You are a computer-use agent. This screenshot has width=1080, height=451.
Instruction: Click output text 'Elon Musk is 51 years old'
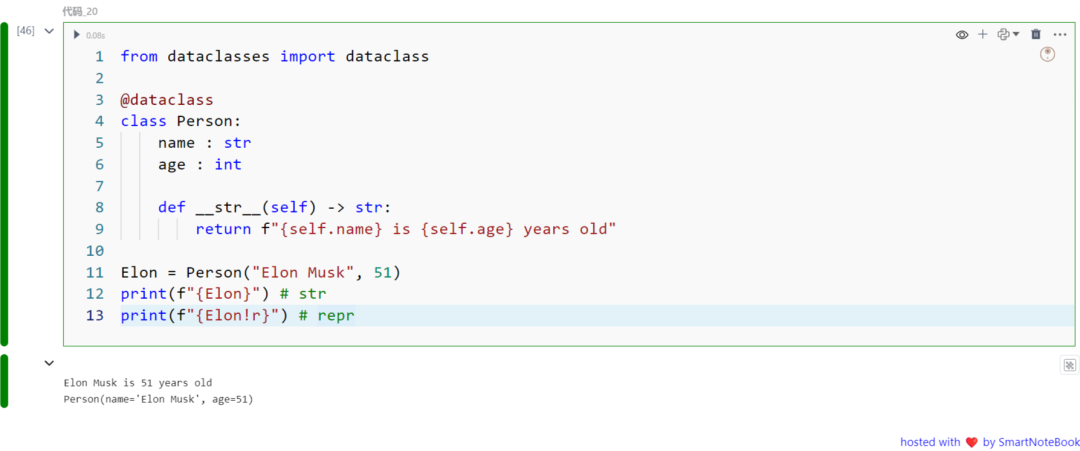pyautogui.click(x=138, y=383)
